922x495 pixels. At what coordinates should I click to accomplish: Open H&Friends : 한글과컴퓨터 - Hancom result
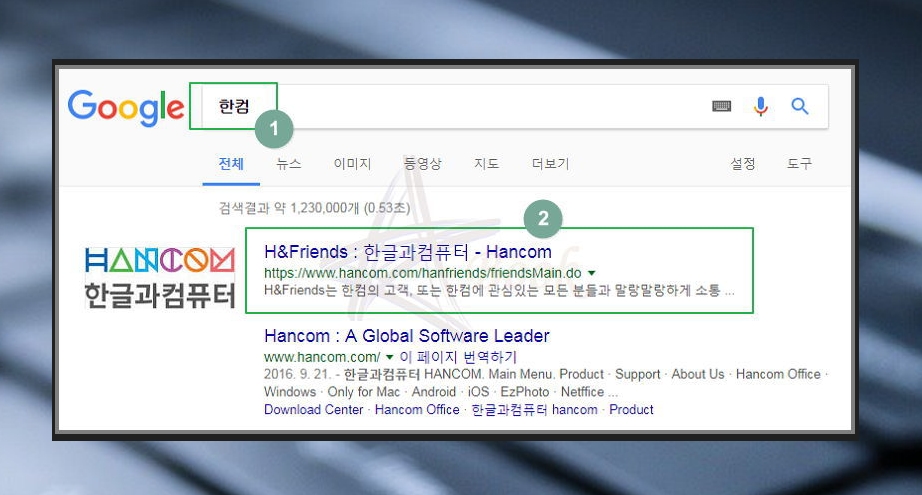[x=407, y=252]
